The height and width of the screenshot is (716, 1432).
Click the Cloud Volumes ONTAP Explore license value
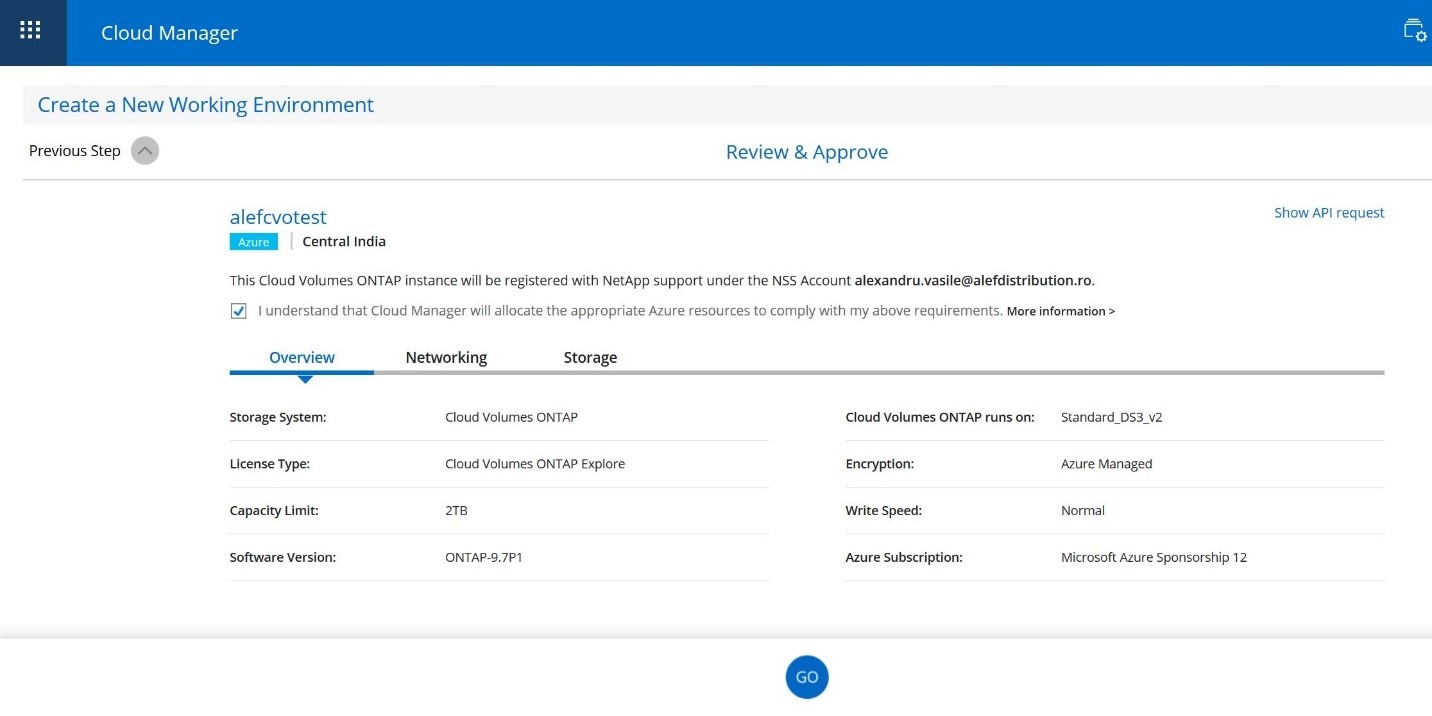click(x=535, y=464)
